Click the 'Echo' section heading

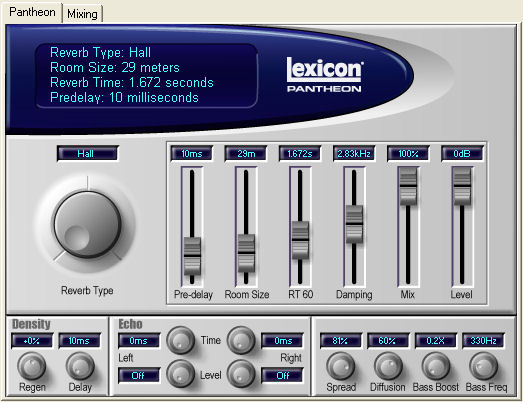coord(130,324)
